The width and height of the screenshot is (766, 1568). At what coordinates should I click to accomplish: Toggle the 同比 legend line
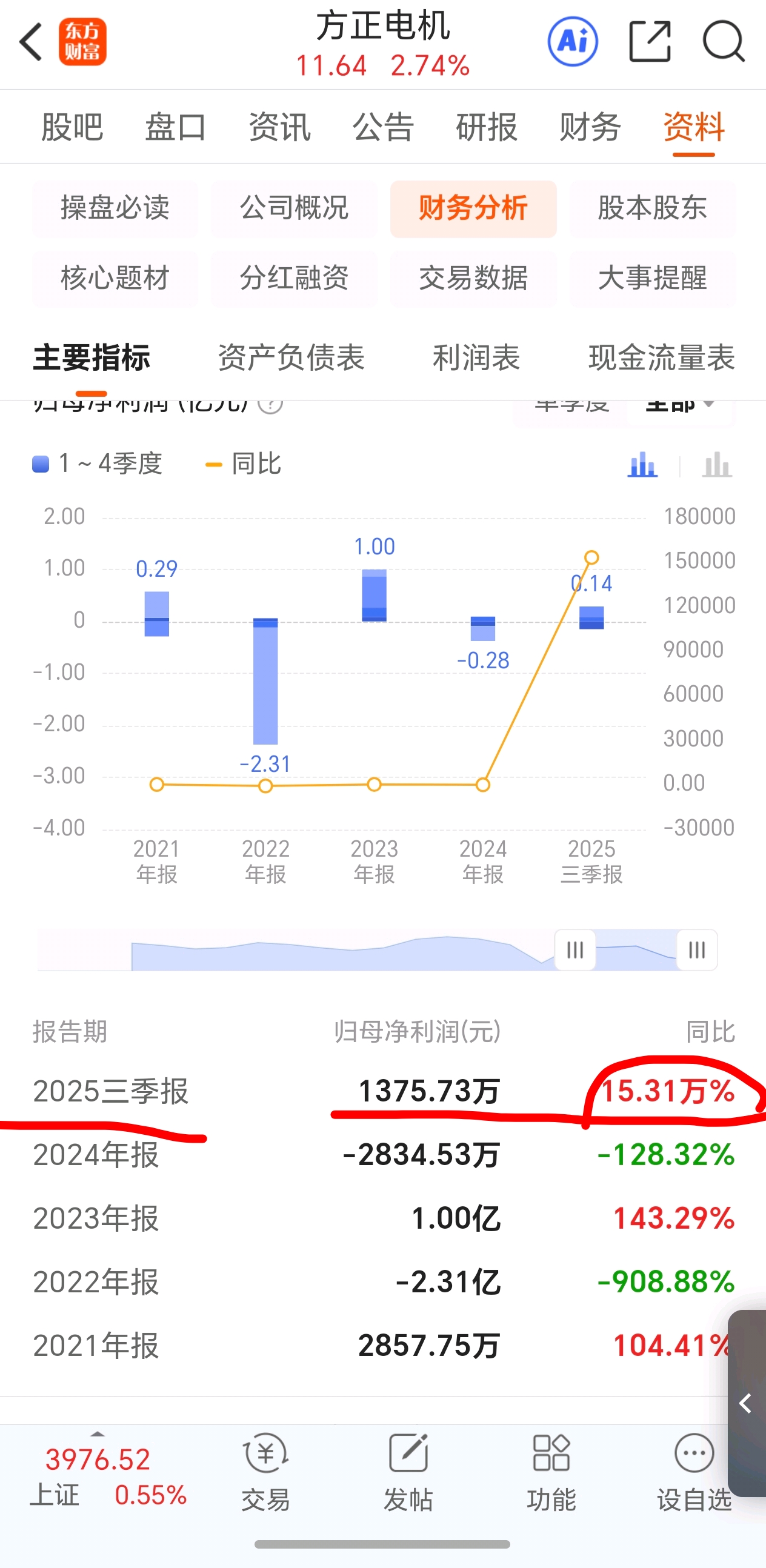[x=244, y=464]
